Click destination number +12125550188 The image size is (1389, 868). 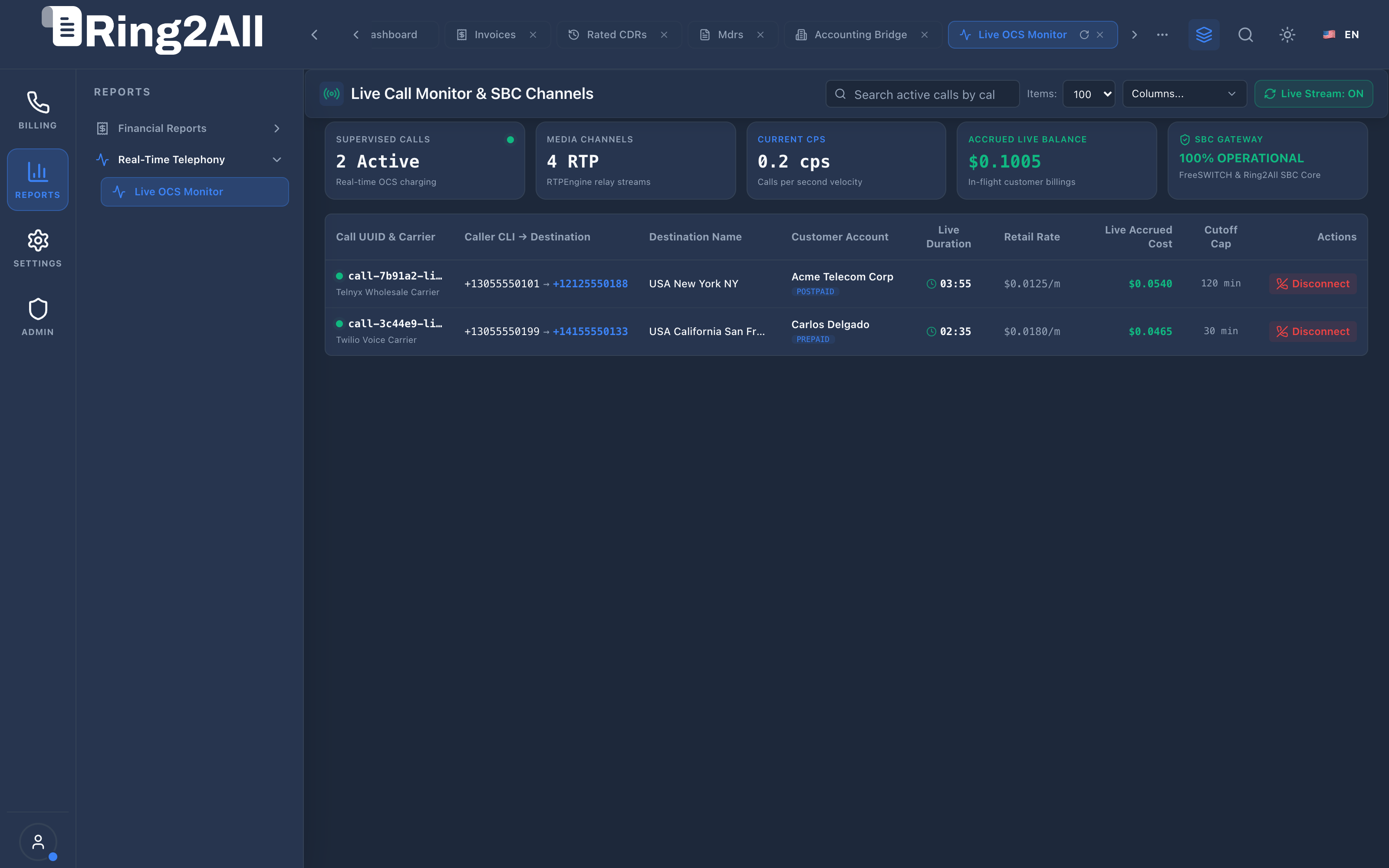click(x=589, y=283)
